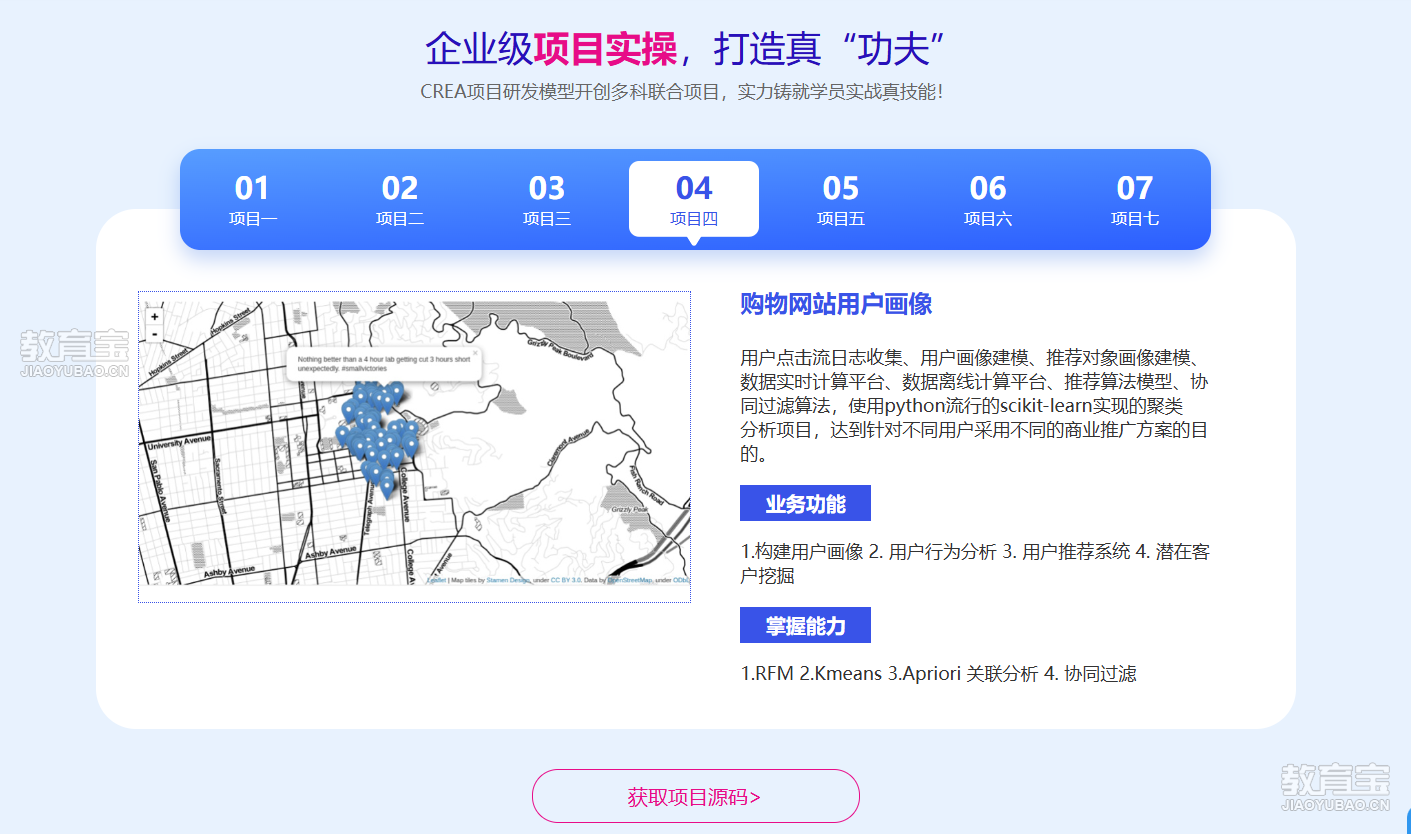Switch to tab 03 项目三
The width and height of the screenshot is (1411, 834).
546,200
